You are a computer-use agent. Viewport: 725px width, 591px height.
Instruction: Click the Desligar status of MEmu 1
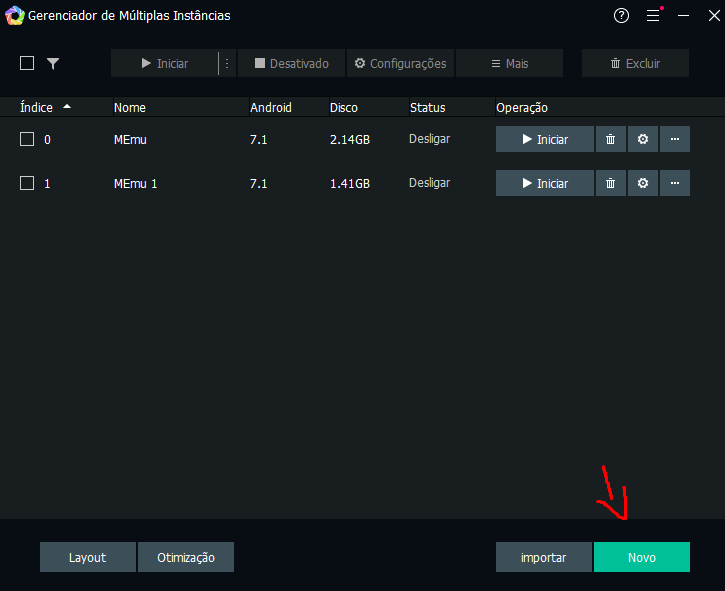point(430,183)
